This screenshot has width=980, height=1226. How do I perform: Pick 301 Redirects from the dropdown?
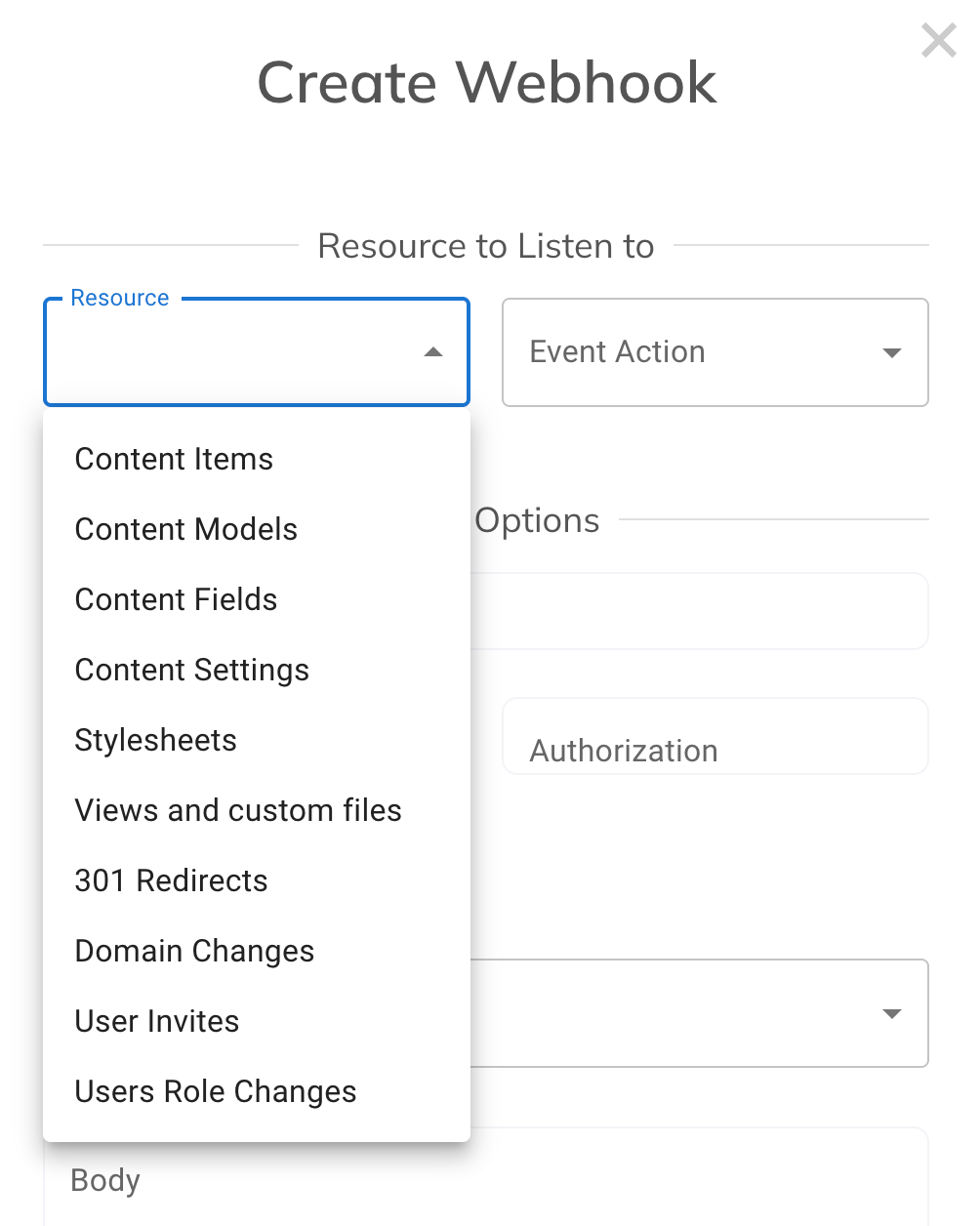[x=171, y=880]
